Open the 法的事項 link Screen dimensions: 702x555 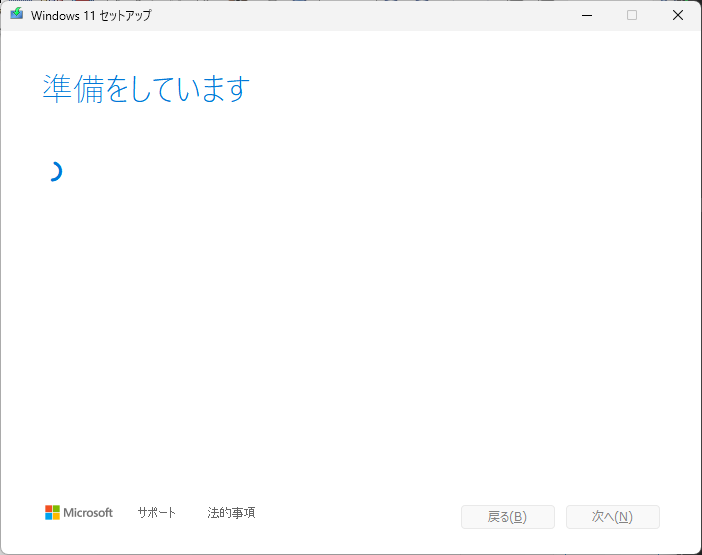(231, 512)
